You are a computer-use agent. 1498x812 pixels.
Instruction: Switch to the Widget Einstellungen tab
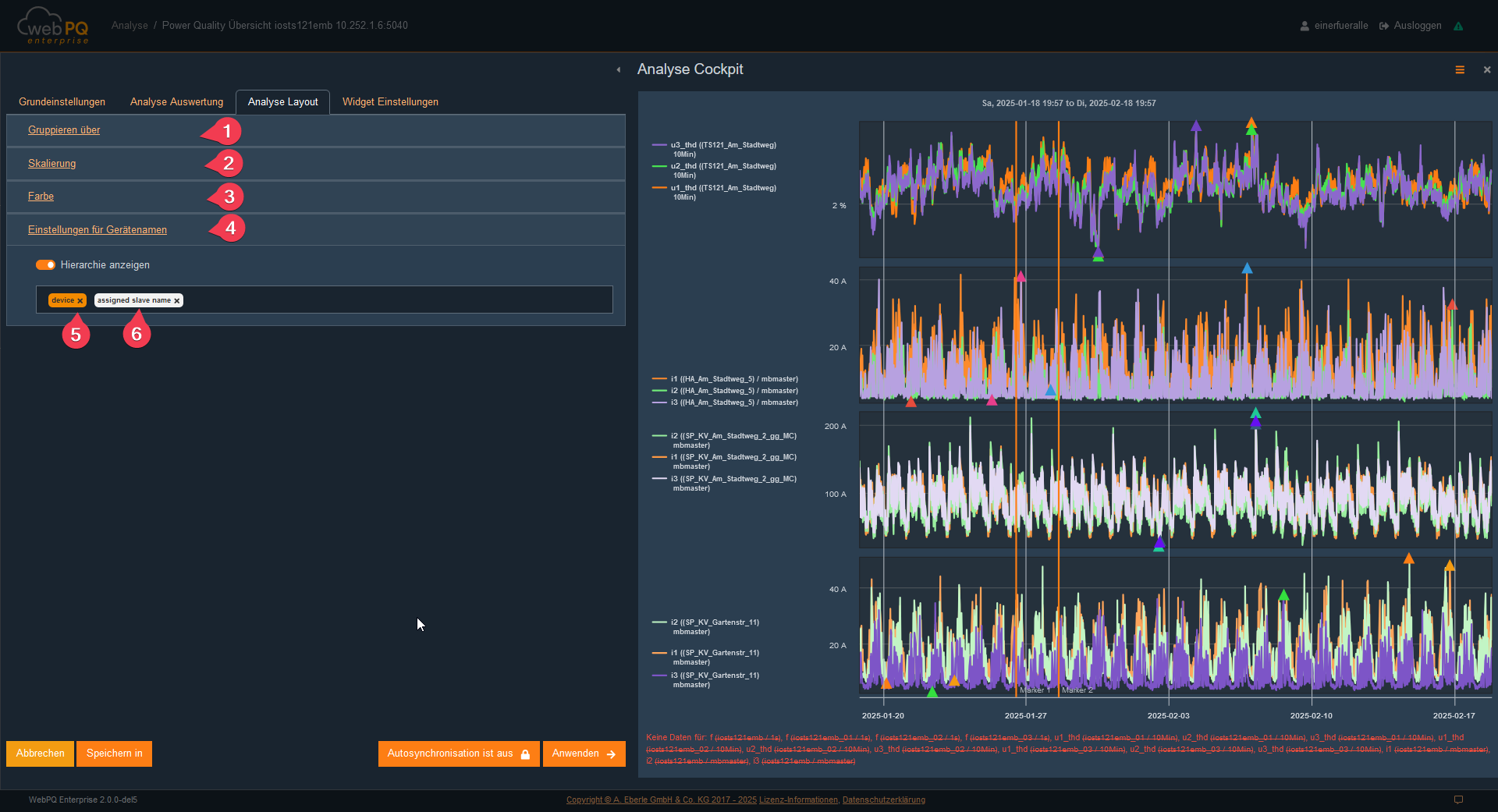click(x=390, y=102)
